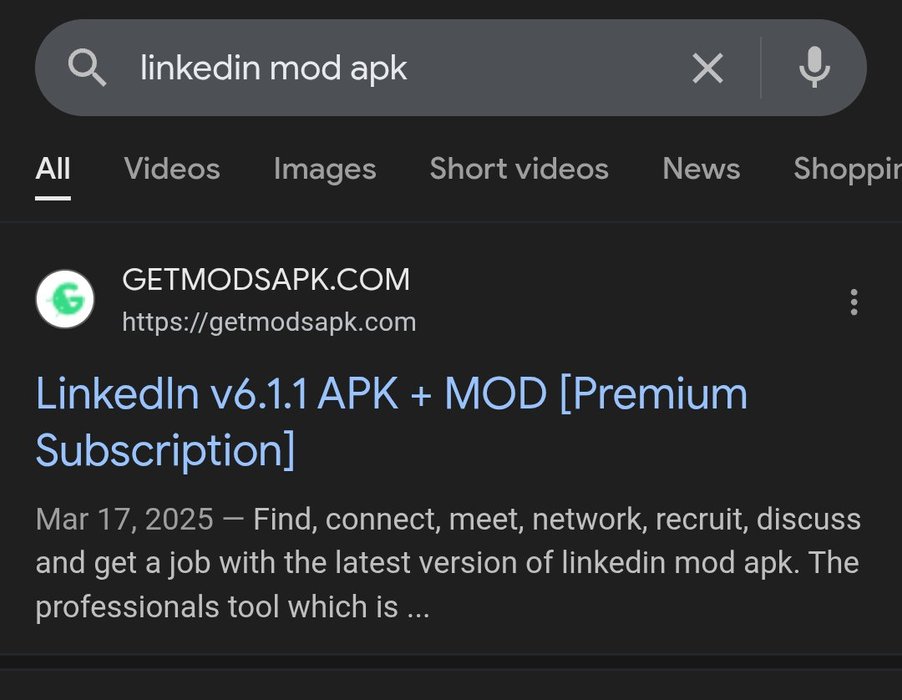Viewport: 902px width, 700px height.
Task: Go to the News tab
Action: (701, 169)
